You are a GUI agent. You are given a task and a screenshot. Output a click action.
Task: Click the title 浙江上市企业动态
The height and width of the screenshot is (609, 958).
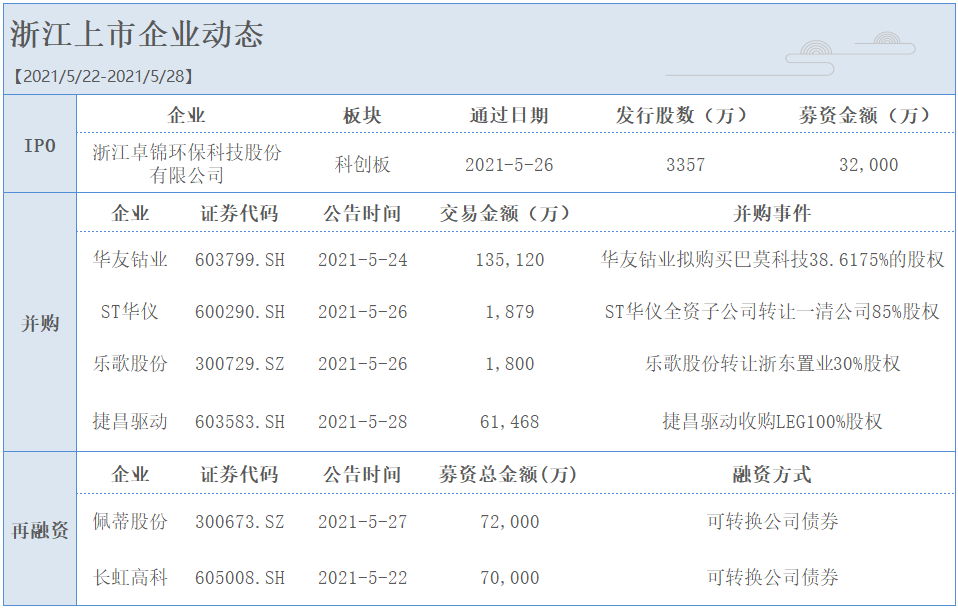(137, 34)
